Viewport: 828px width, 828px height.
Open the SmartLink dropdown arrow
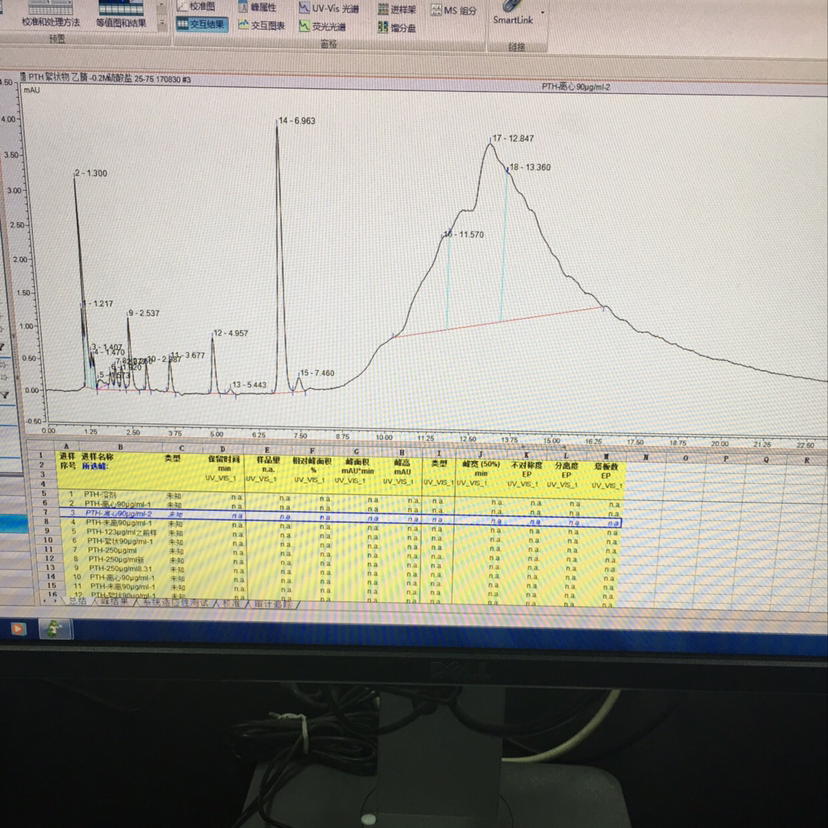542,12
